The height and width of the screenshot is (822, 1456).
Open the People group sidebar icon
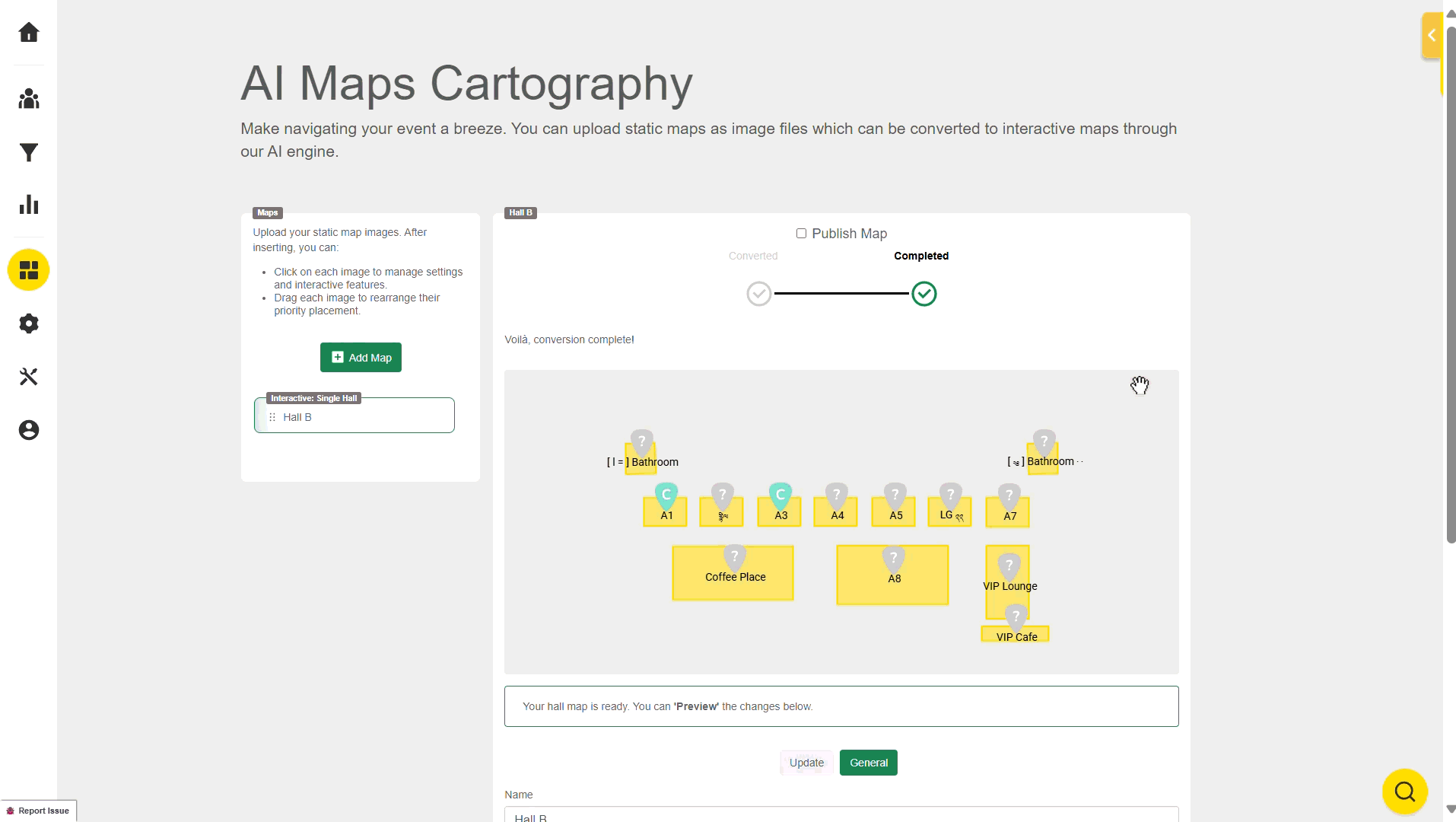click(x=29, y=99)
